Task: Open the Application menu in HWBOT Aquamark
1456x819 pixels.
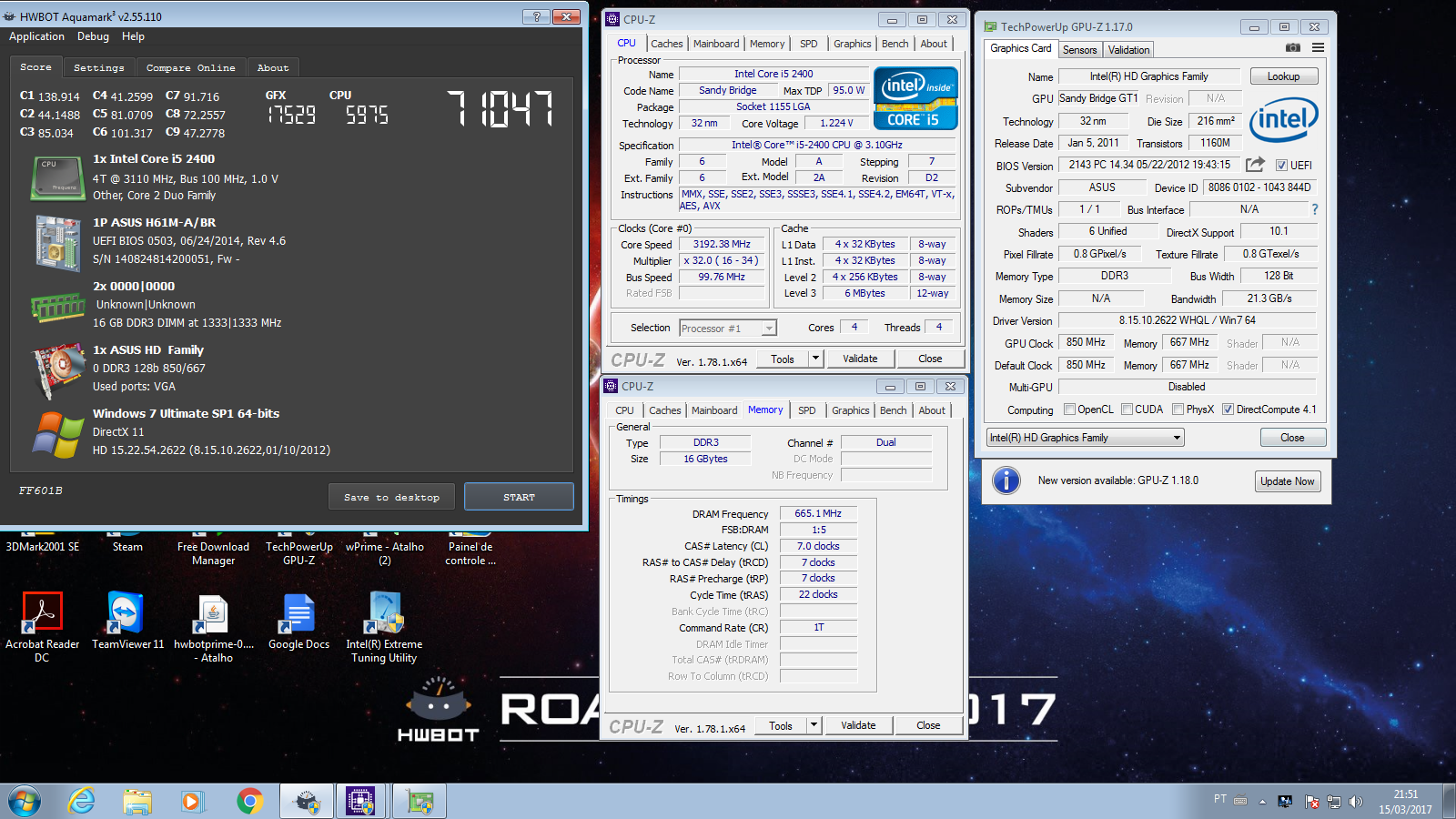Action: 36,36
